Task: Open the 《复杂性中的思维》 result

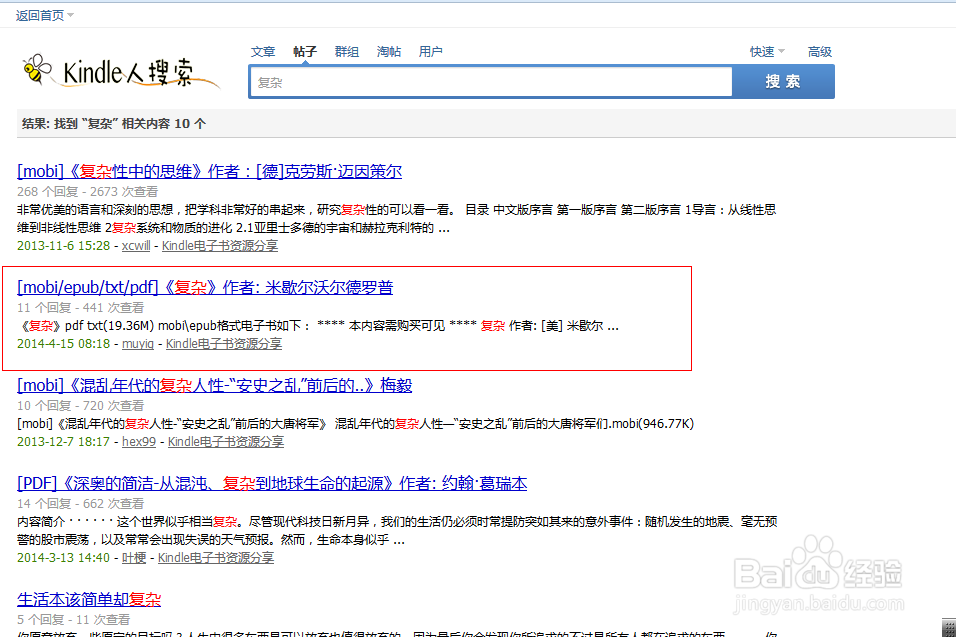Action: [x=210, y=171]
